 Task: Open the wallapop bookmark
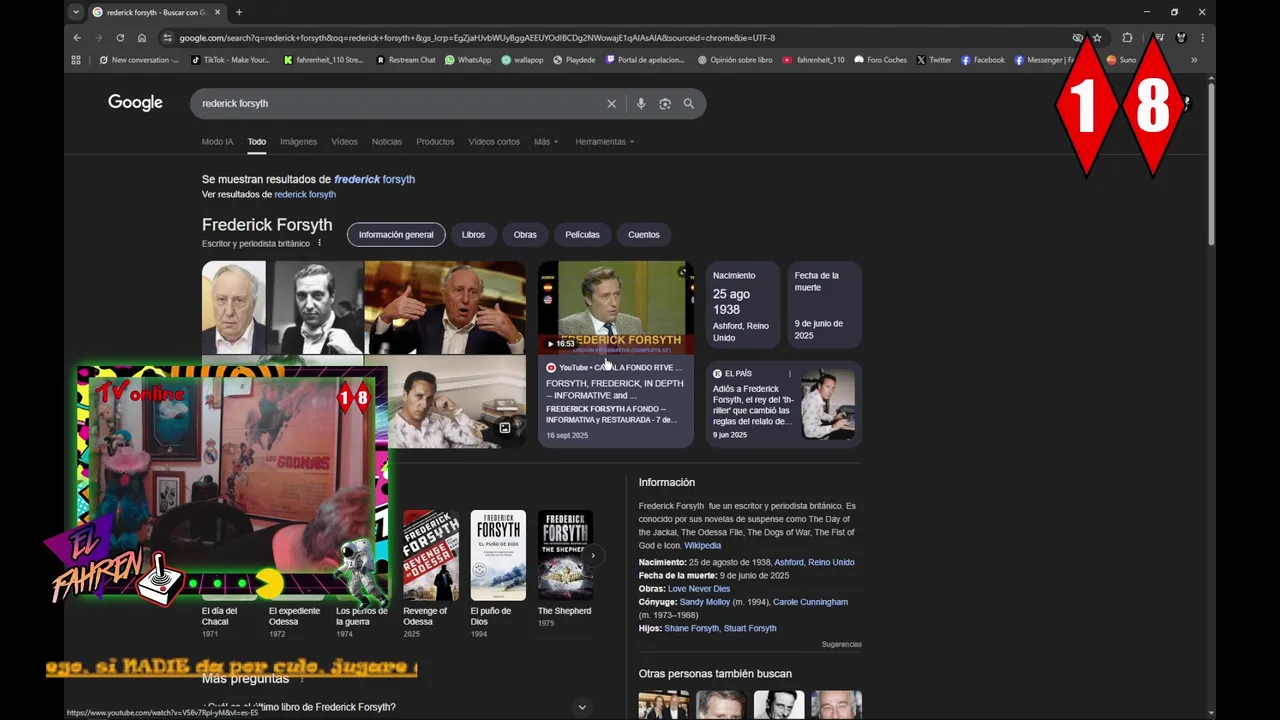tap(522, 60)
